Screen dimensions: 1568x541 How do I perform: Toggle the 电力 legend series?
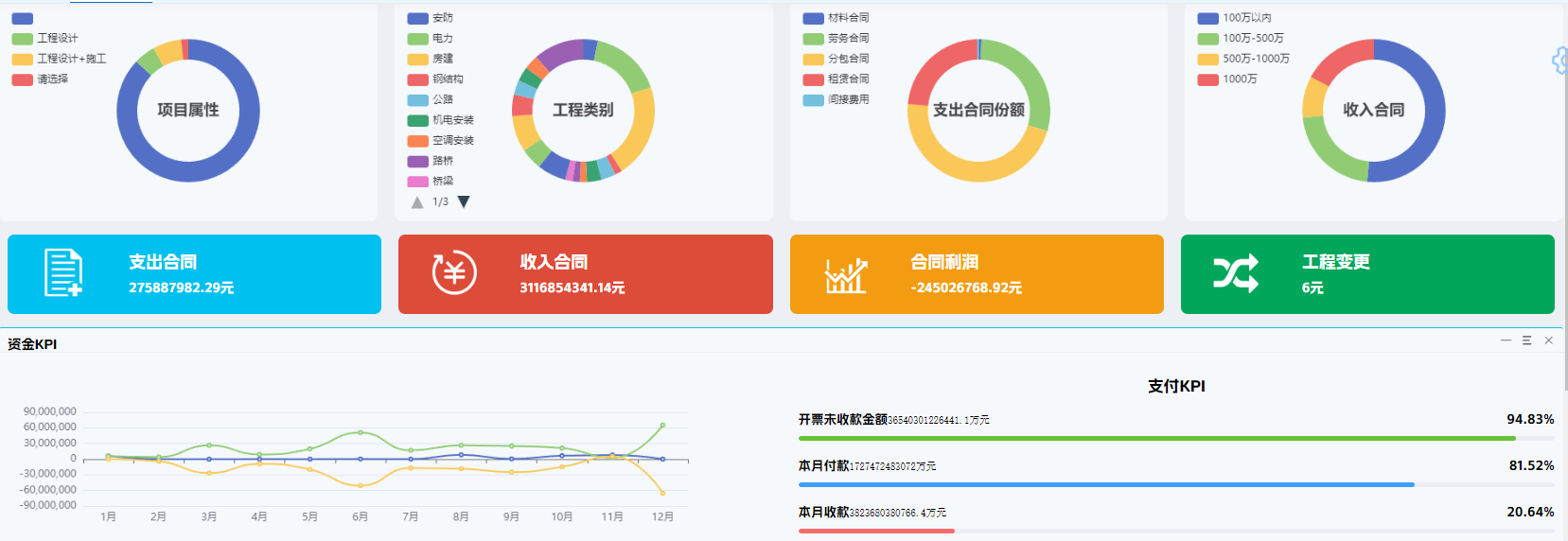tap(431, 39)
